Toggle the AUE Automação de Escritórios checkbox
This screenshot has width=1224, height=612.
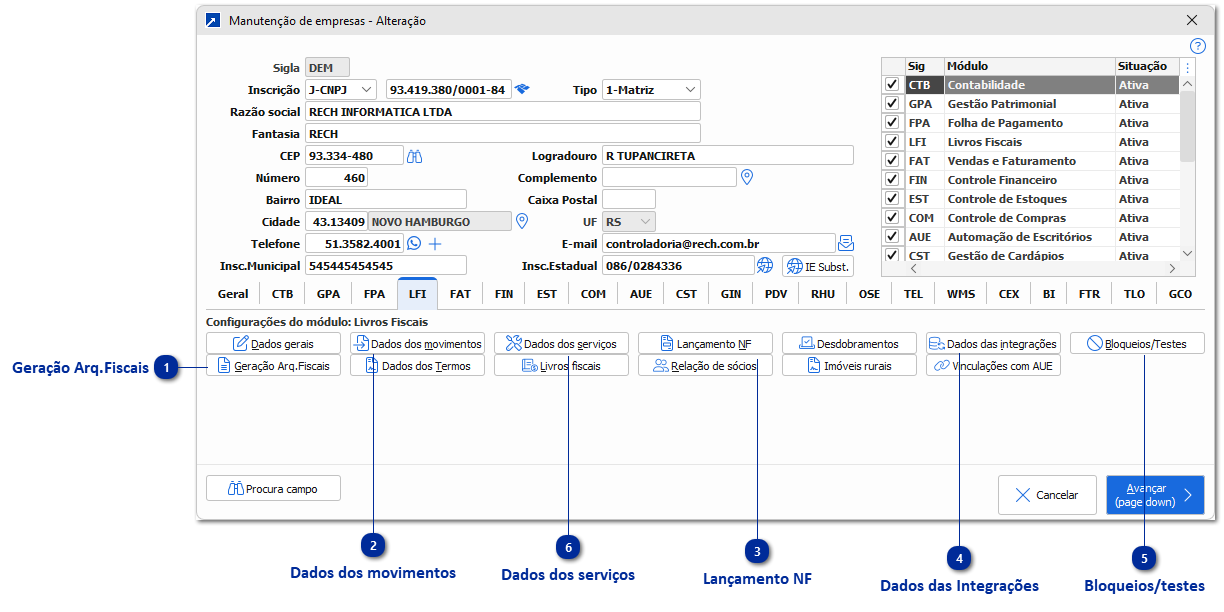(892, 237)
